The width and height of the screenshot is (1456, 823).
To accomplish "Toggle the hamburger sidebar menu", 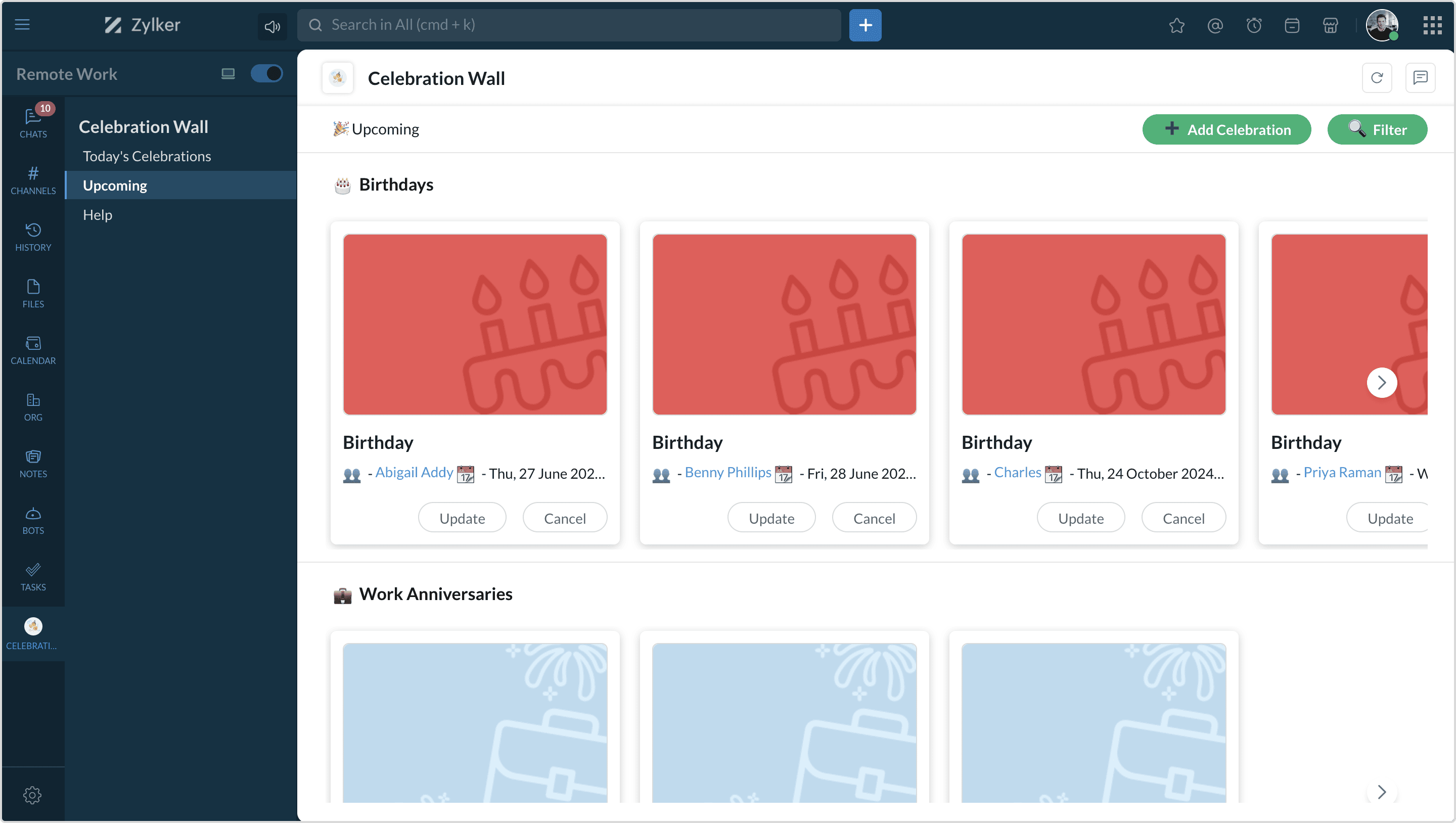I will (22, 24).
